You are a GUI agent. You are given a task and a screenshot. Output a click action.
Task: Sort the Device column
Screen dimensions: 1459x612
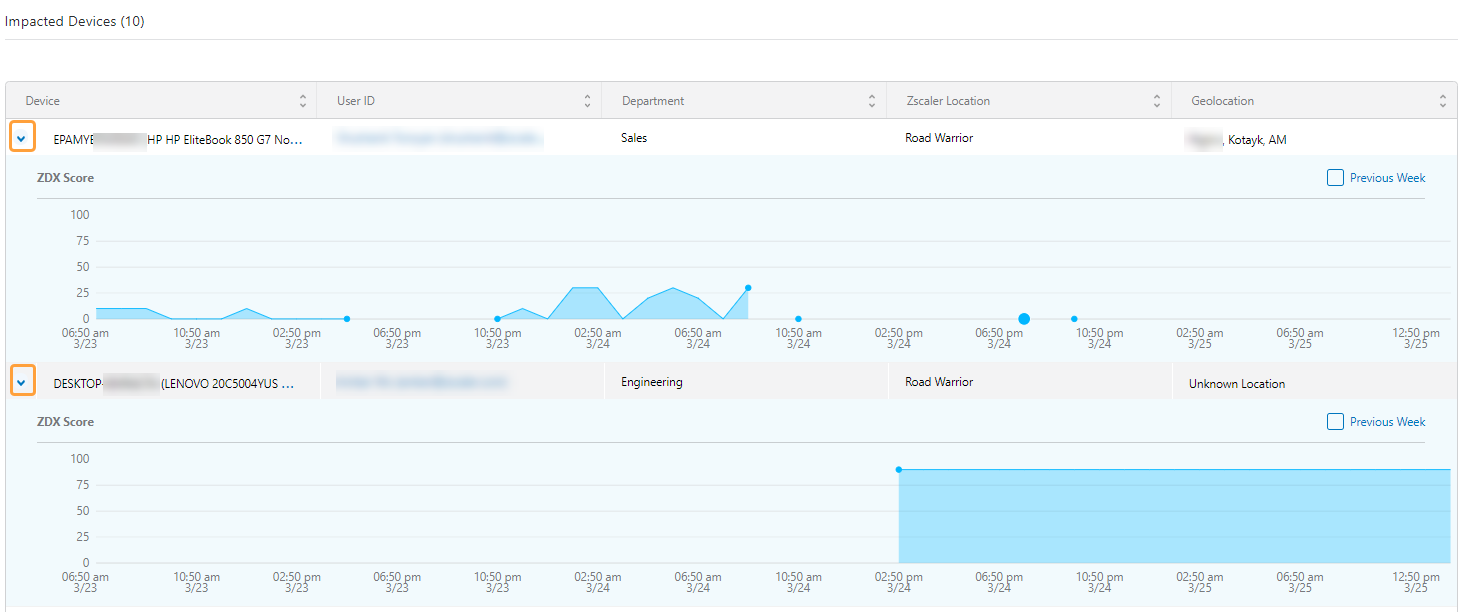coord(302,100)
